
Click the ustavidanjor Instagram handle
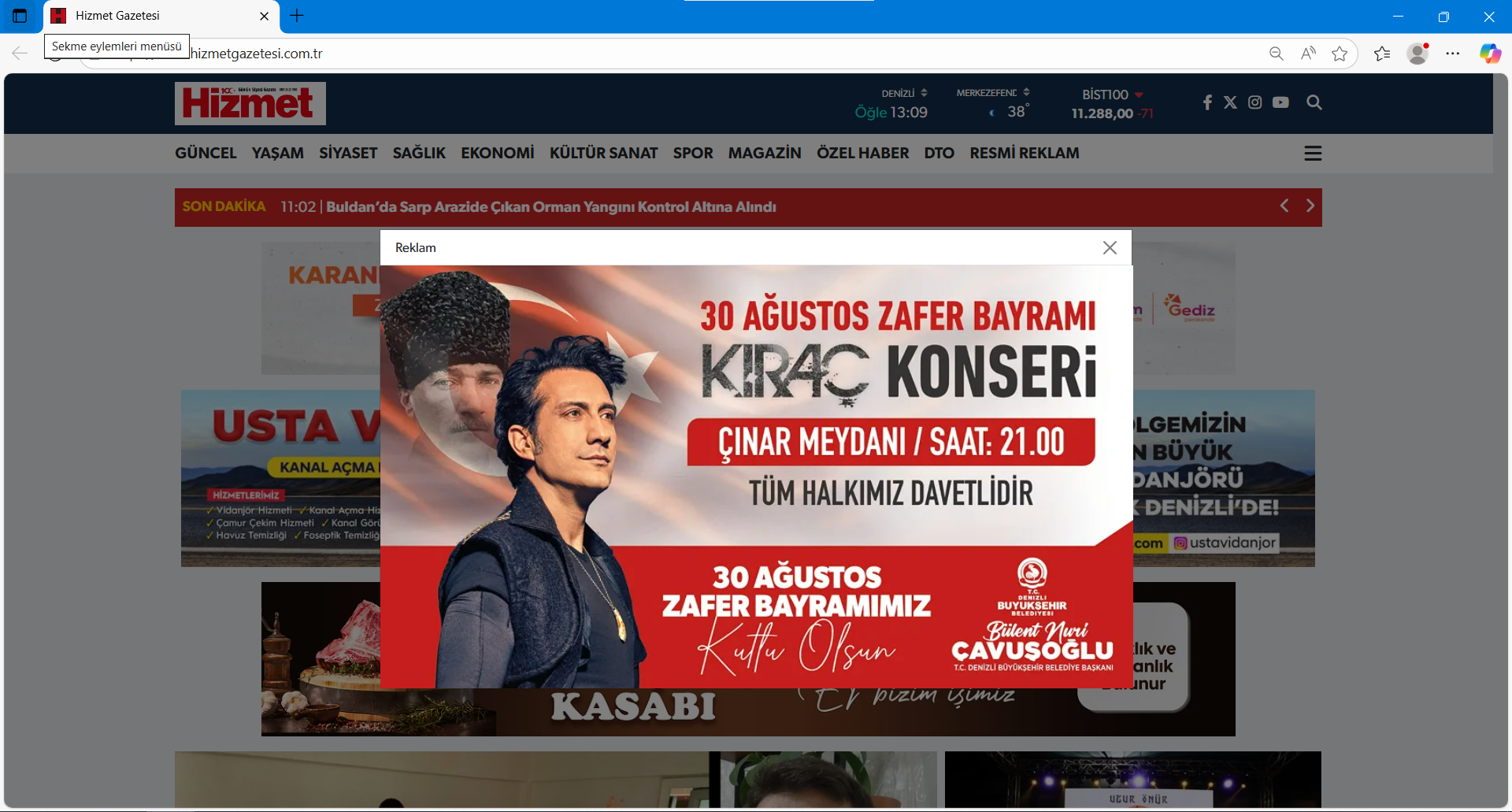1225,543
